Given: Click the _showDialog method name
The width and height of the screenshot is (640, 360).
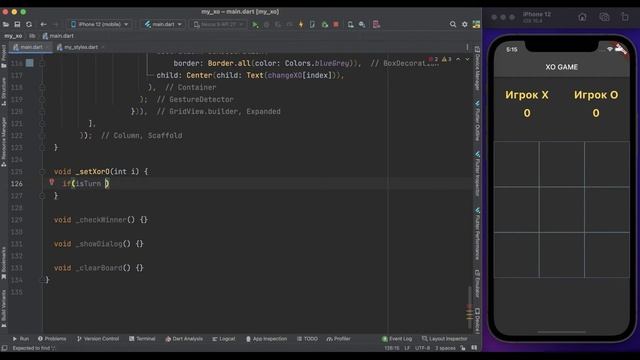Looking at the screenshot, I should coord(99,244).
